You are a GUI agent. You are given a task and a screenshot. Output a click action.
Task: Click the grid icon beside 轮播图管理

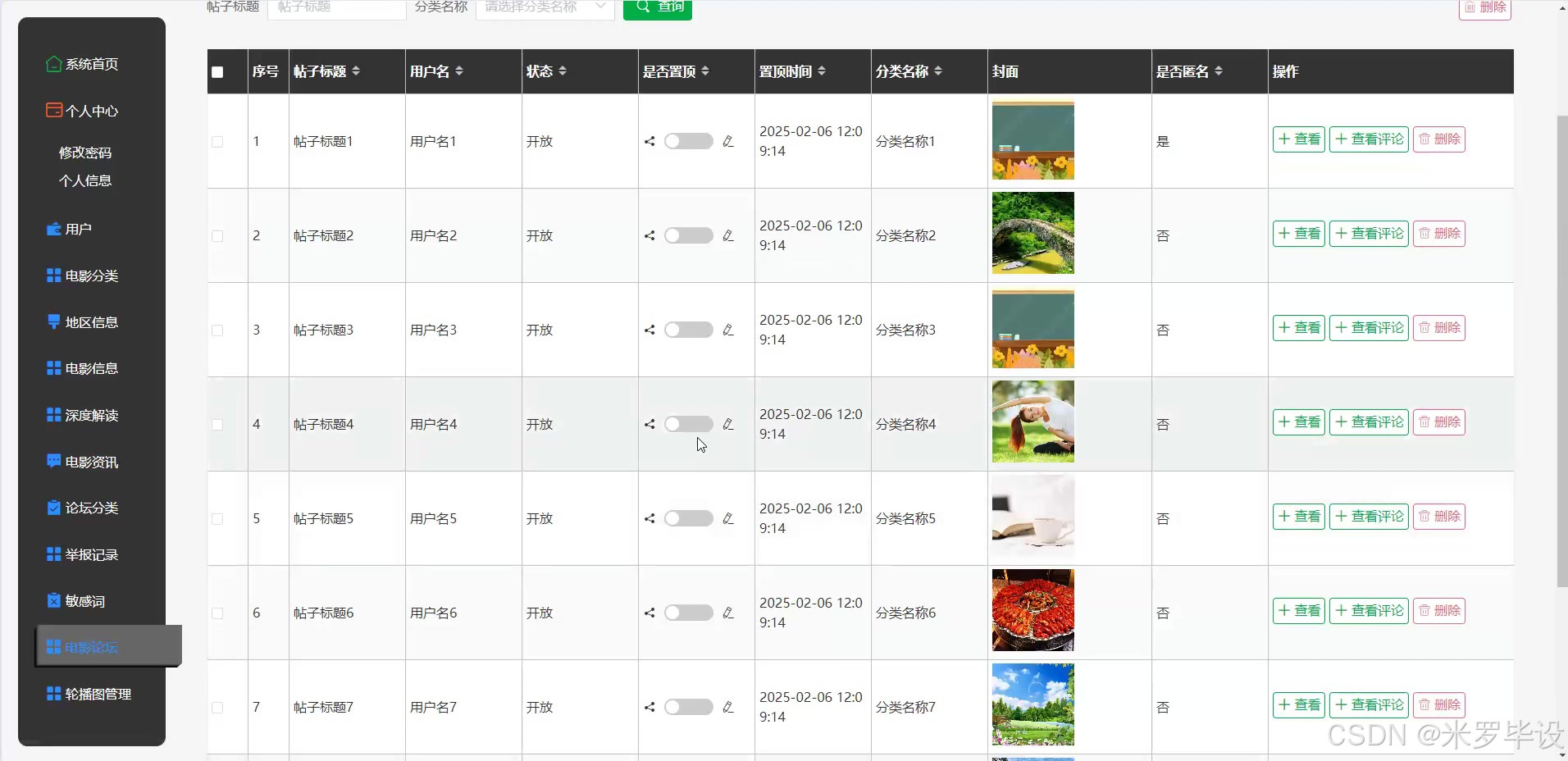tap(54, 694)
